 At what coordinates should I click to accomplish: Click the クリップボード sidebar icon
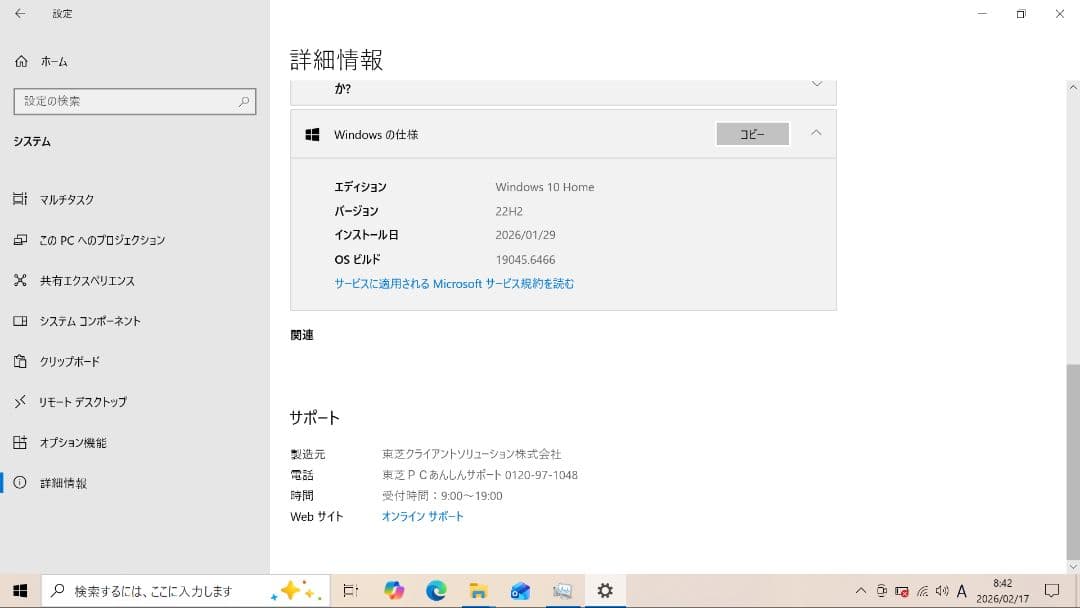(20, 361)
